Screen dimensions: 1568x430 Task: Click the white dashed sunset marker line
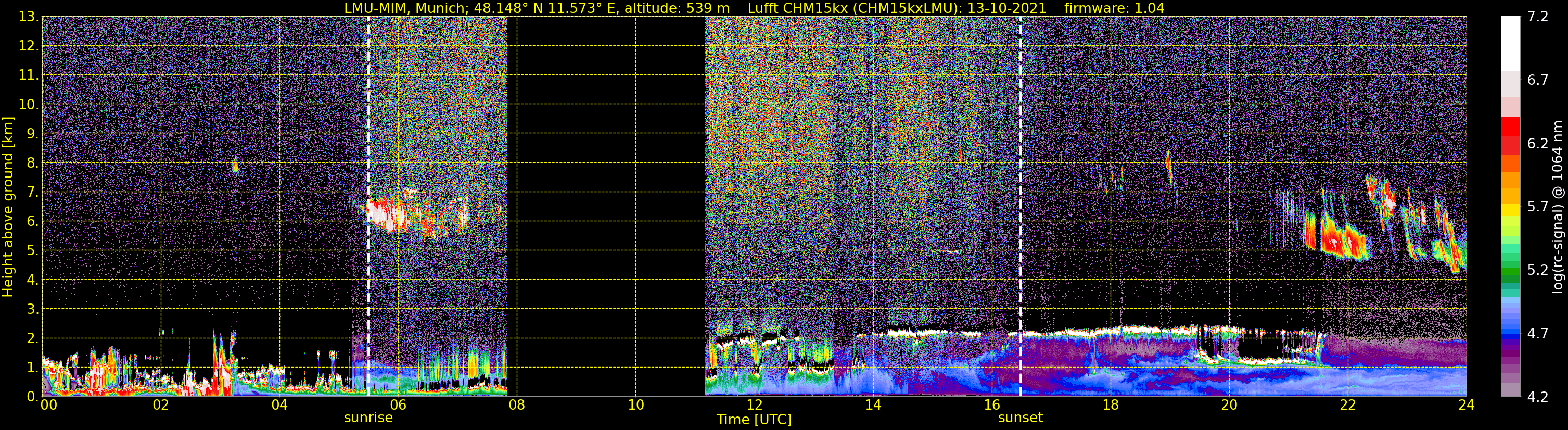(x=1021, y=207)
